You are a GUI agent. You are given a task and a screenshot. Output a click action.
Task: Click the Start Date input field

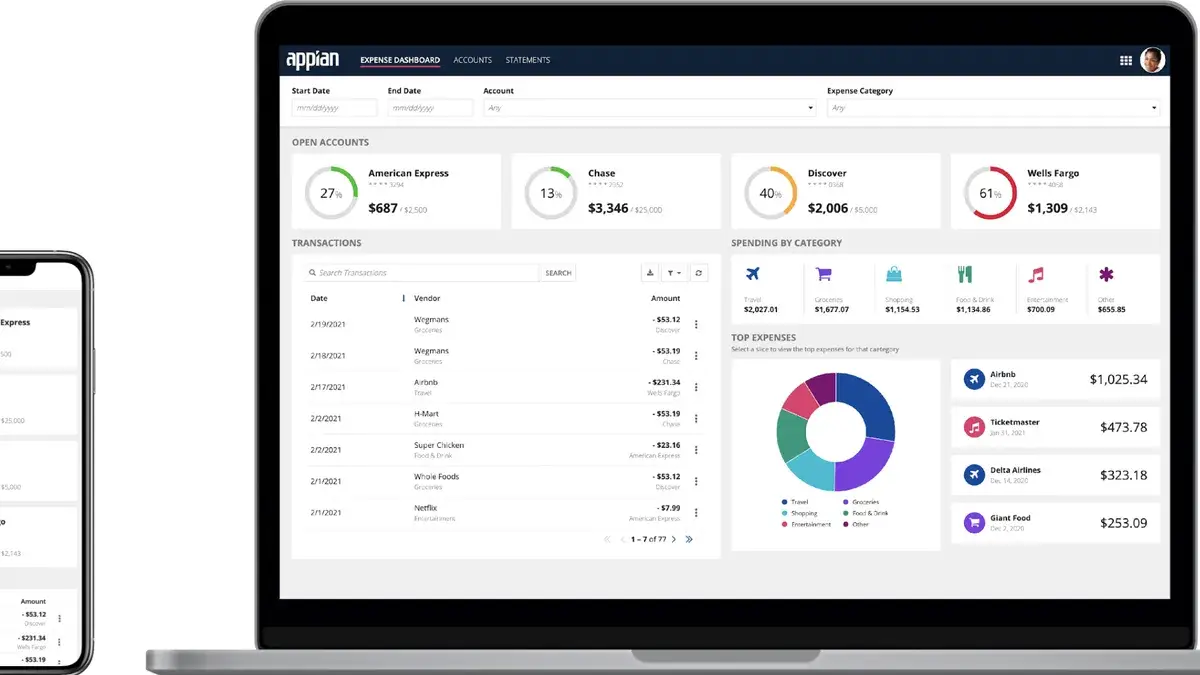tap(333, 107)
